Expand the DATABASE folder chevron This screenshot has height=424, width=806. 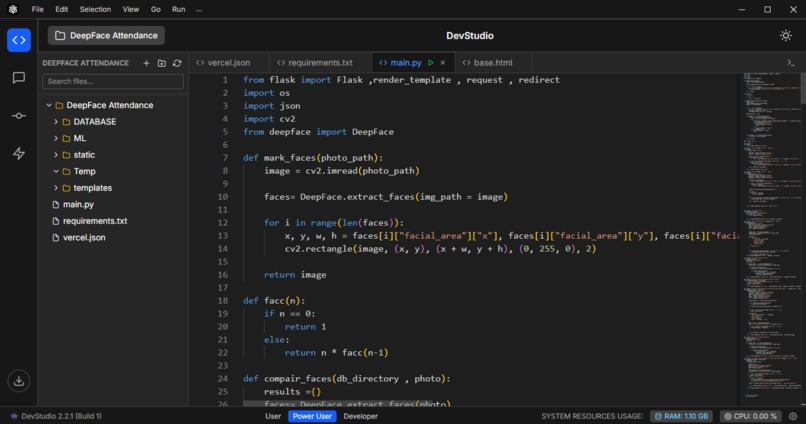pyautogui.click(x=56, y=122)
